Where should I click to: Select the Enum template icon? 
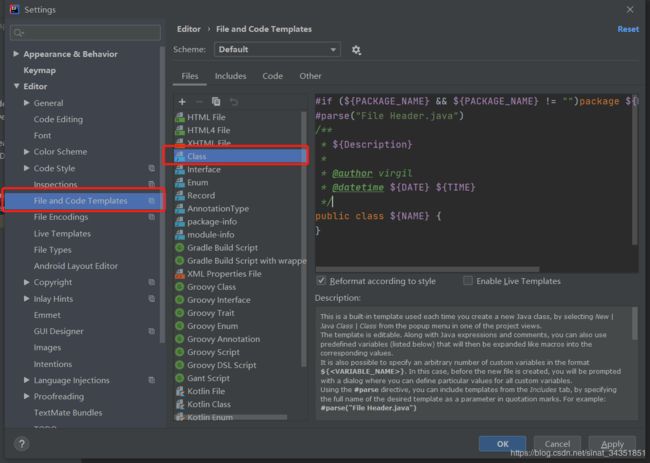[179, 182]
